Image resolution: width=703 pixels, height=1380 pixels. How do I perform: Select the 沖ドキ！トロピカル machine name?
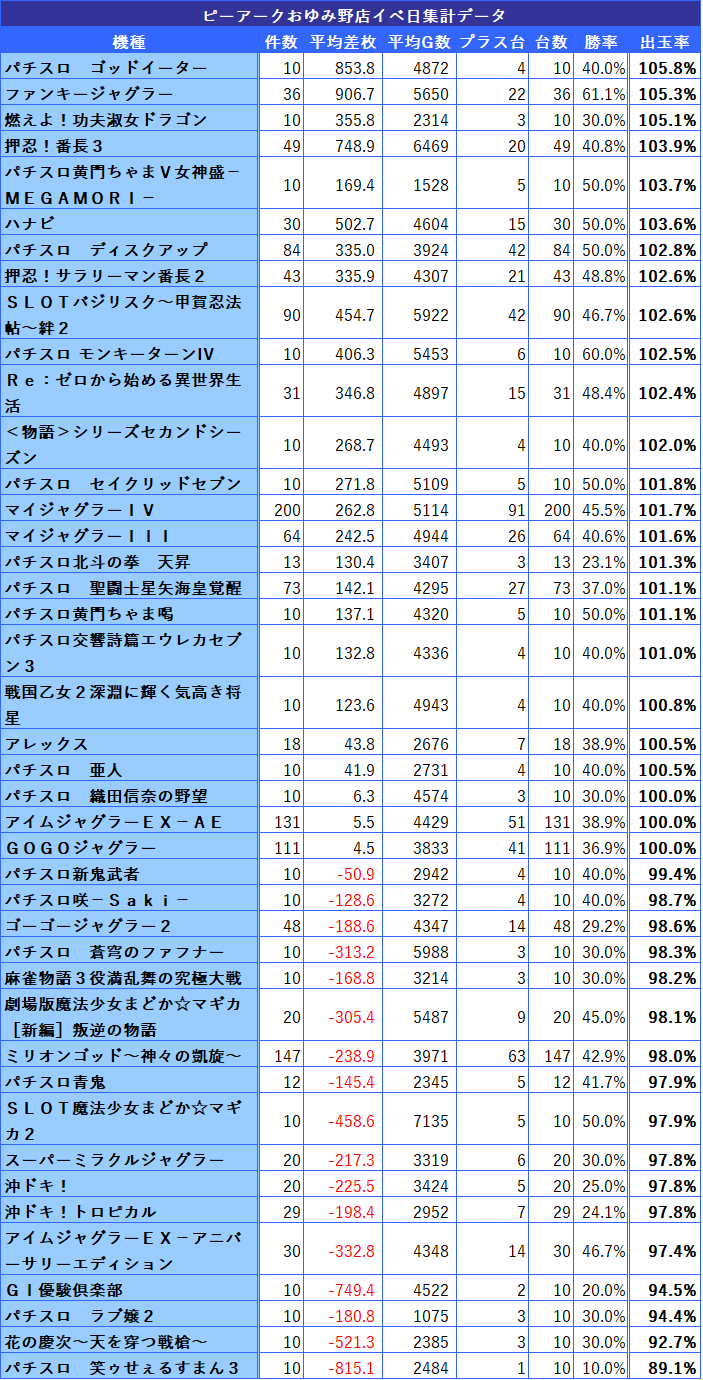coord(80,1212)
